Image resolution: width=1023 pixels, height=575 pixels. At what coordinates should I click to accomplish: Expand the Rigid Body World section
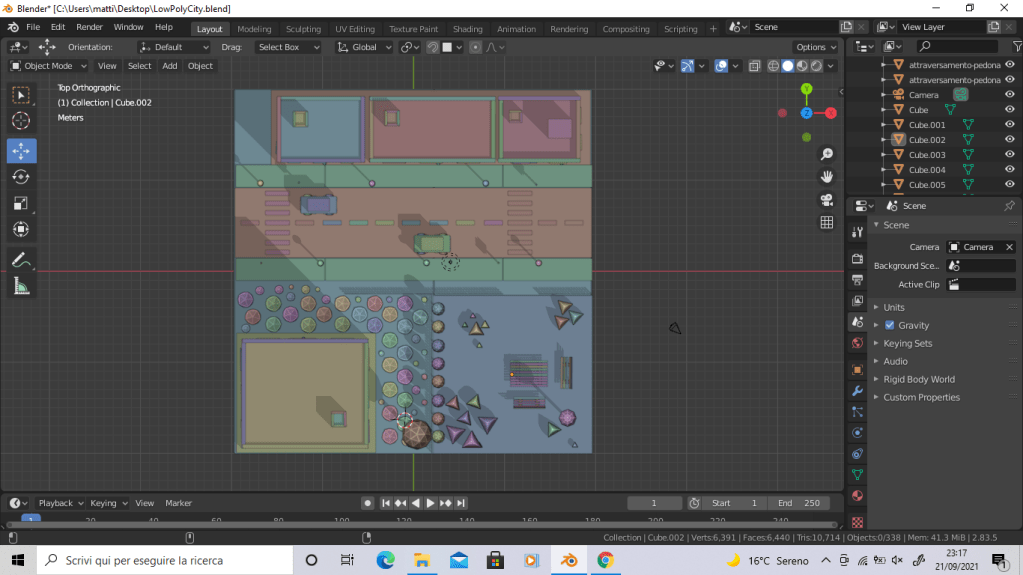click(x=918, y=379)
